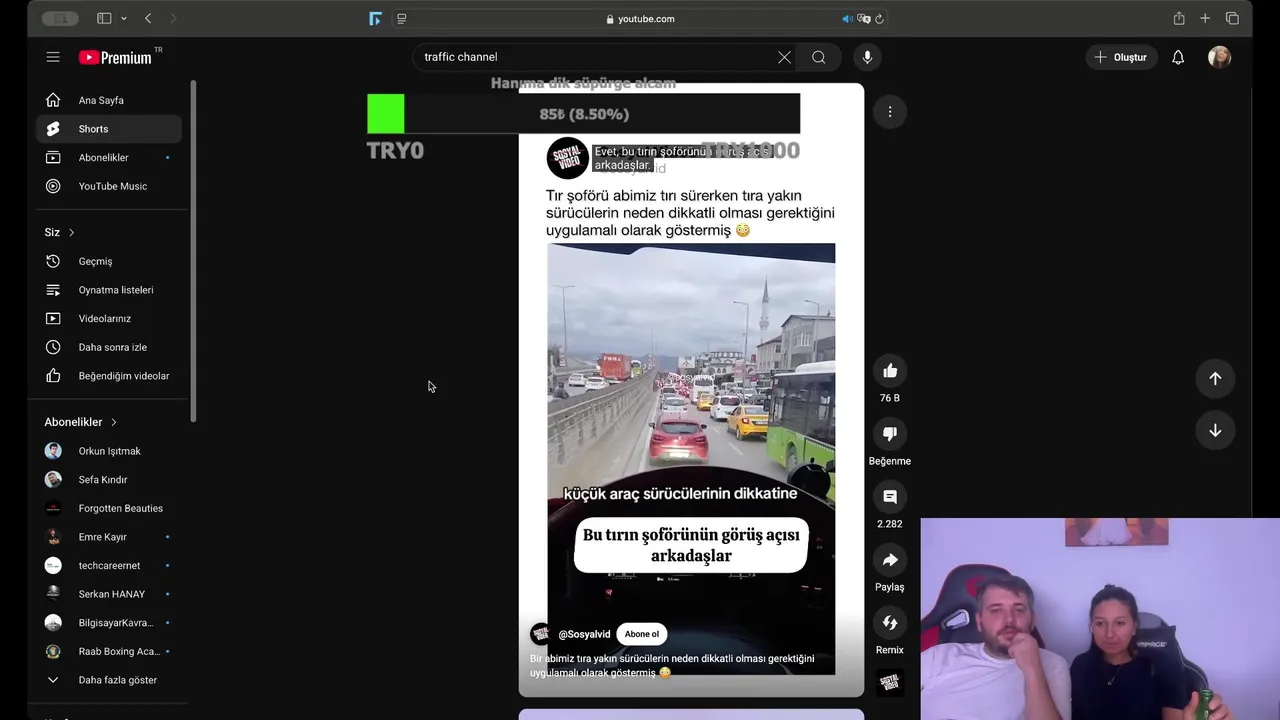
Task: Open Videolarınız in the sidebar
Action: (x=109, y=318)
